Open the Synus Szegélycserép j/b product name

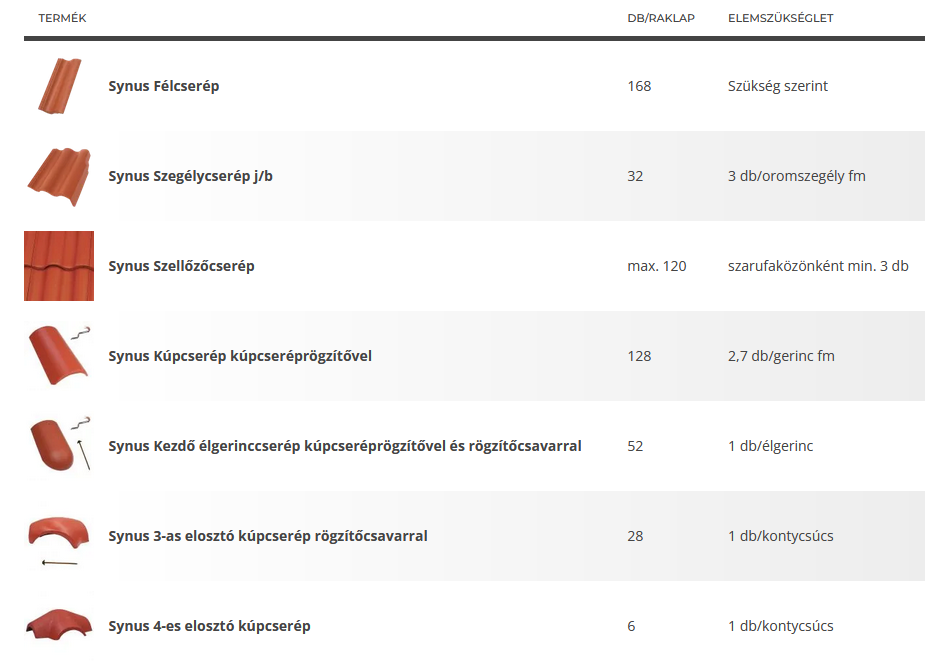190,176
